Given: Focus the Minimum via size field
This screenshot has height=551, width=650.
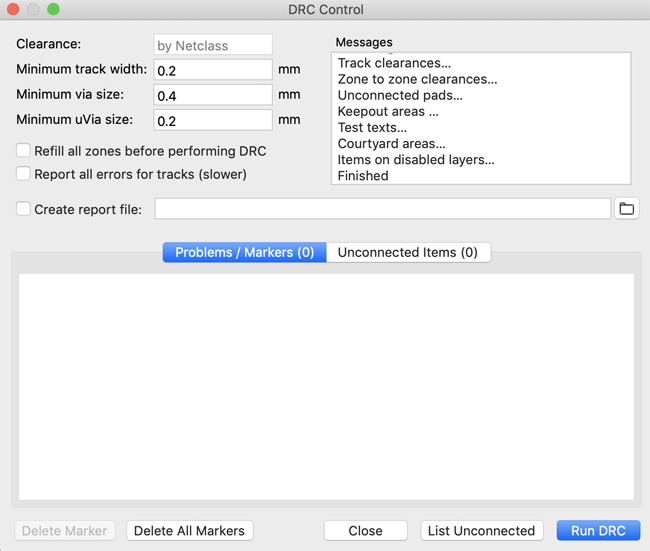Looking at the screenshot, I should point(213,95).
